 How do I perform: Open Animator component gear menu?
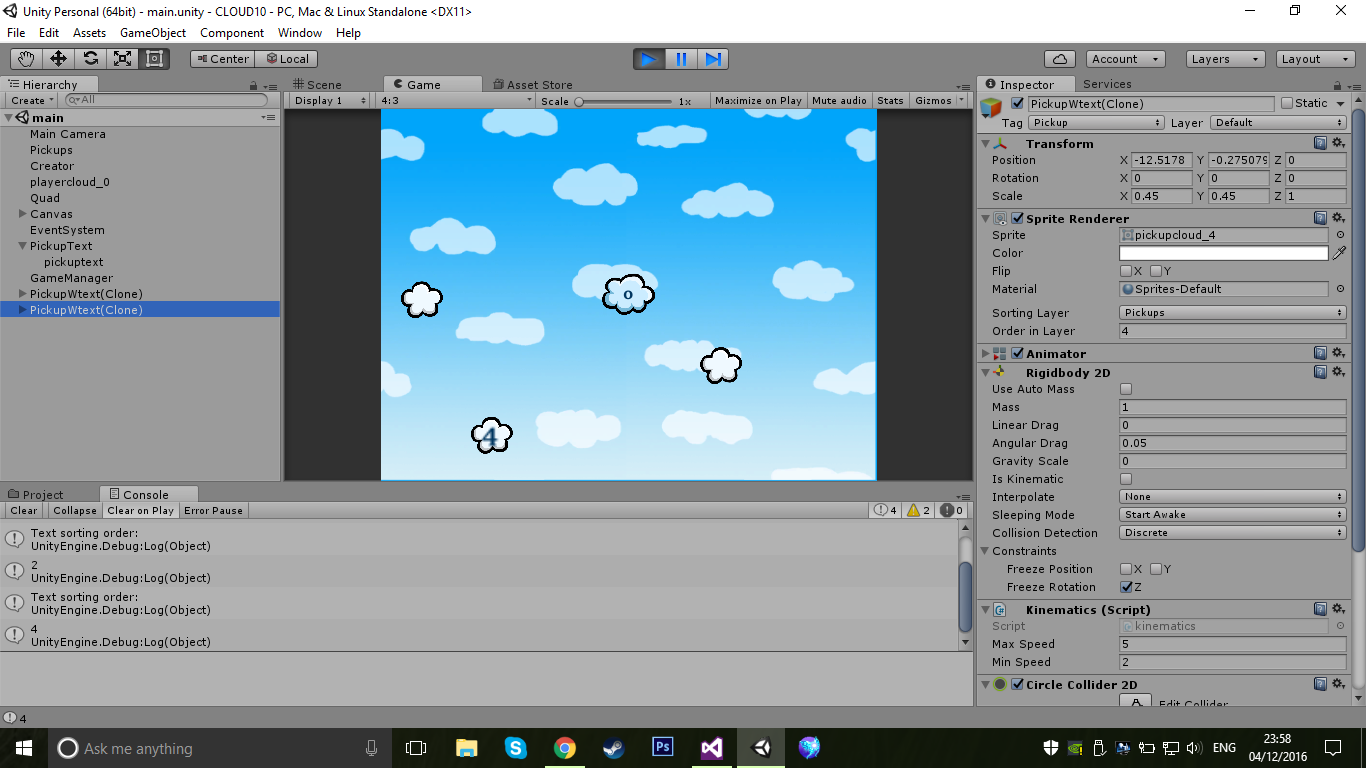(x=1338, y=354)
